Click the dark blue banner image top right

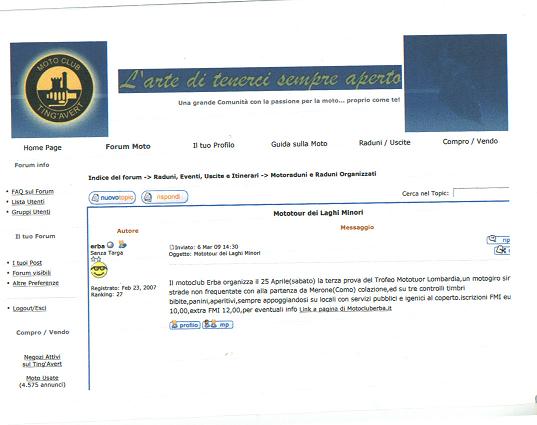pyautogui.click(x=456, y=83)
